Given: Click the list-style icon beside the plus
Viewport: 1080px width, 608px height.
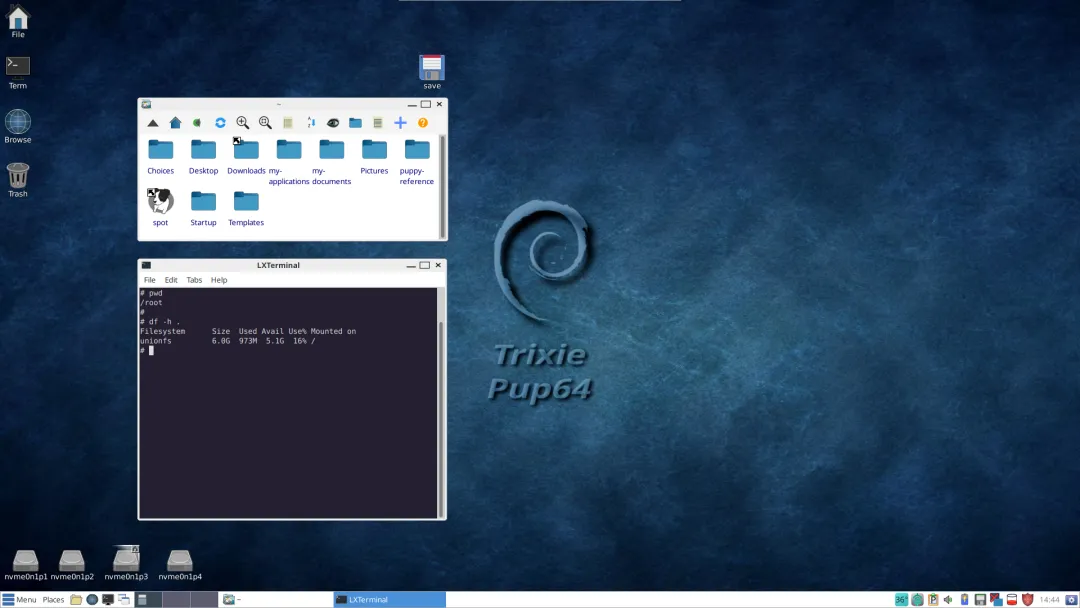Looking at the screenshot, I should (x=377, y=123).
